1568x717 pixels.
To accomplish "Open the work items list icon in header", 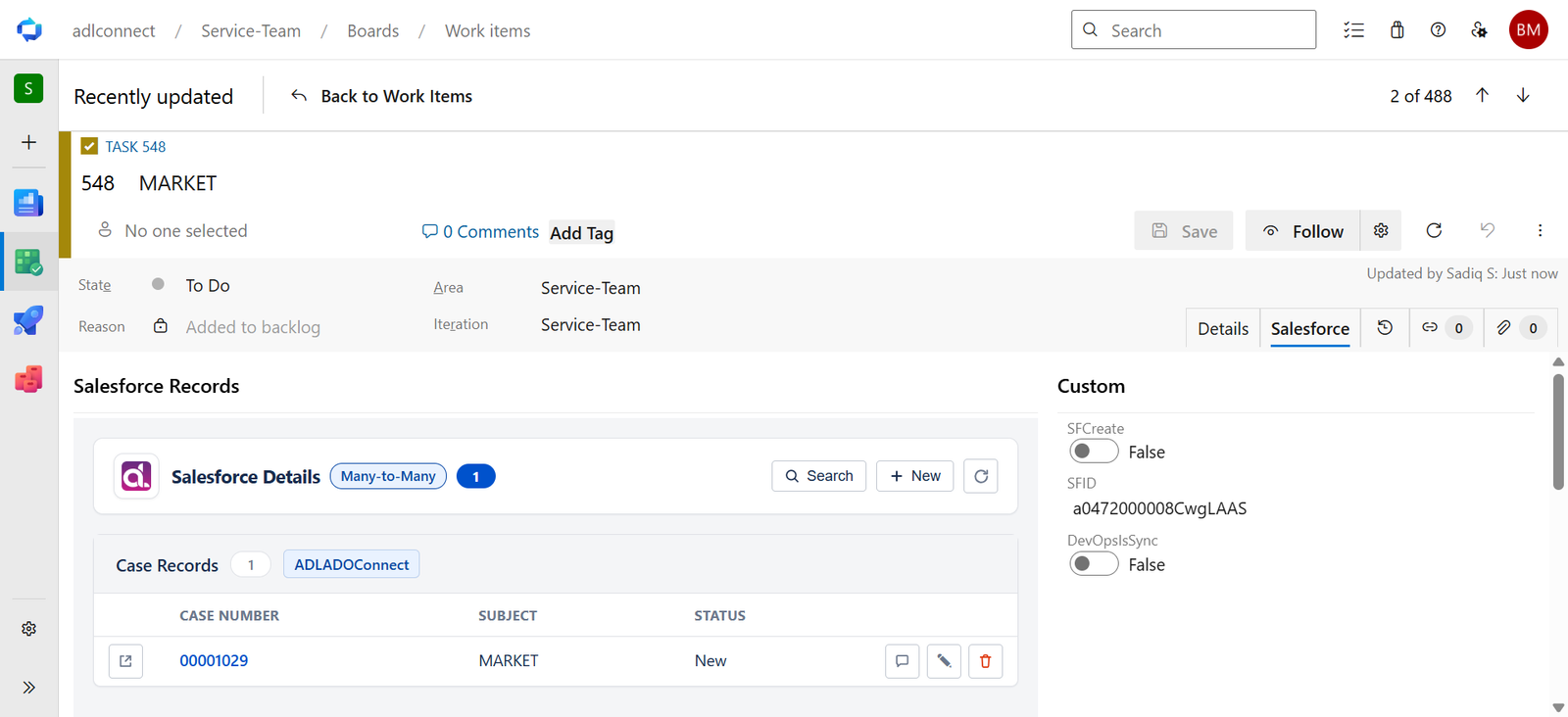I will [x=1353, y=30].
